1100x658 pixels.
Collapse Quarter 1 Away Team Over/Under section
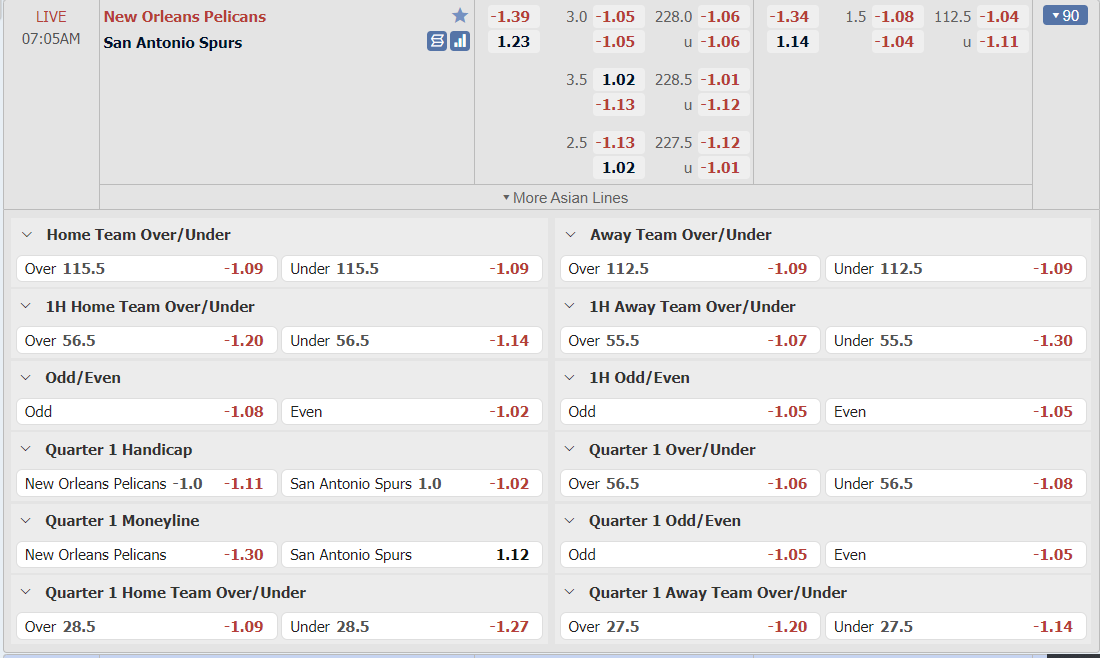click(570, 593)
